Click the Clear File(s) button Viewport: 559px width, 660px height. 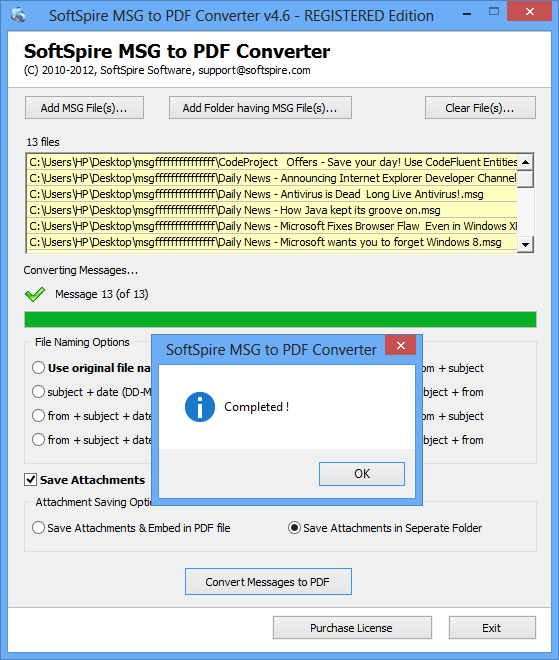[x=480, y=108]
